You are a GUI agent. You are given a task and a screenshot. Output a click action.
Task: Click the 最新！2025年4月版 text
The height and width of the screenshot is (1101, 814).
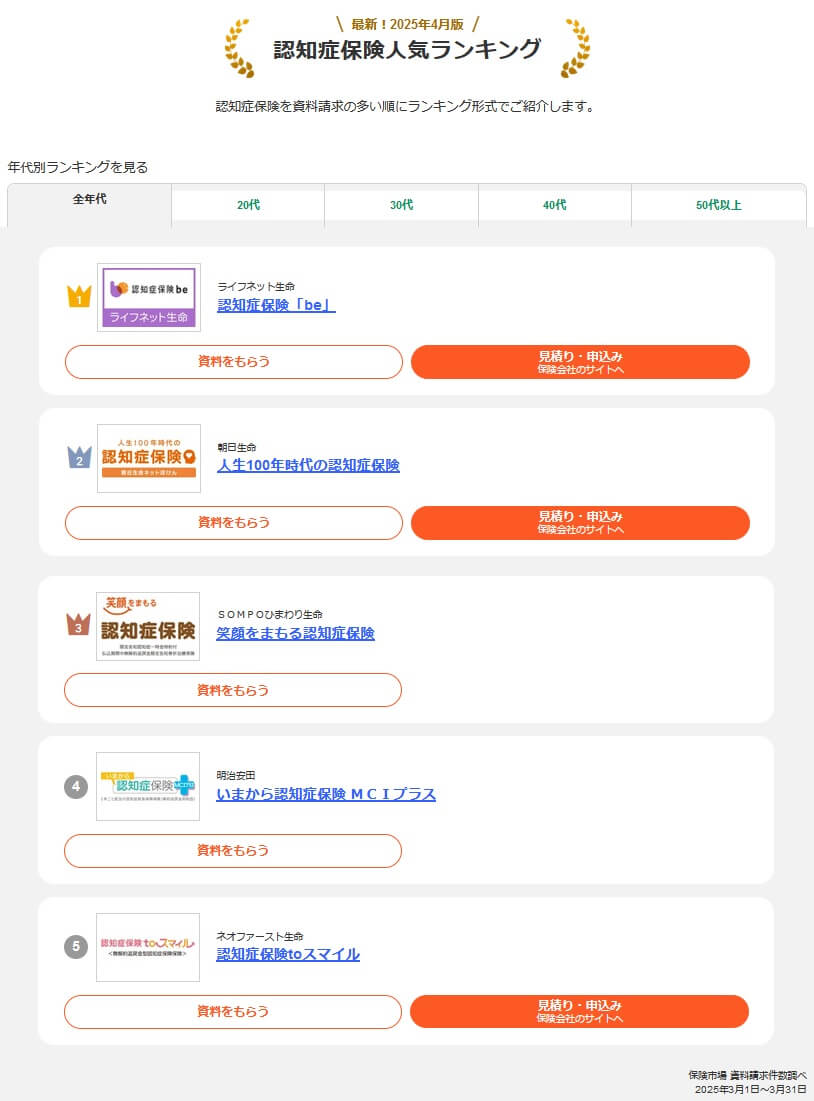[x=407, y=25]
